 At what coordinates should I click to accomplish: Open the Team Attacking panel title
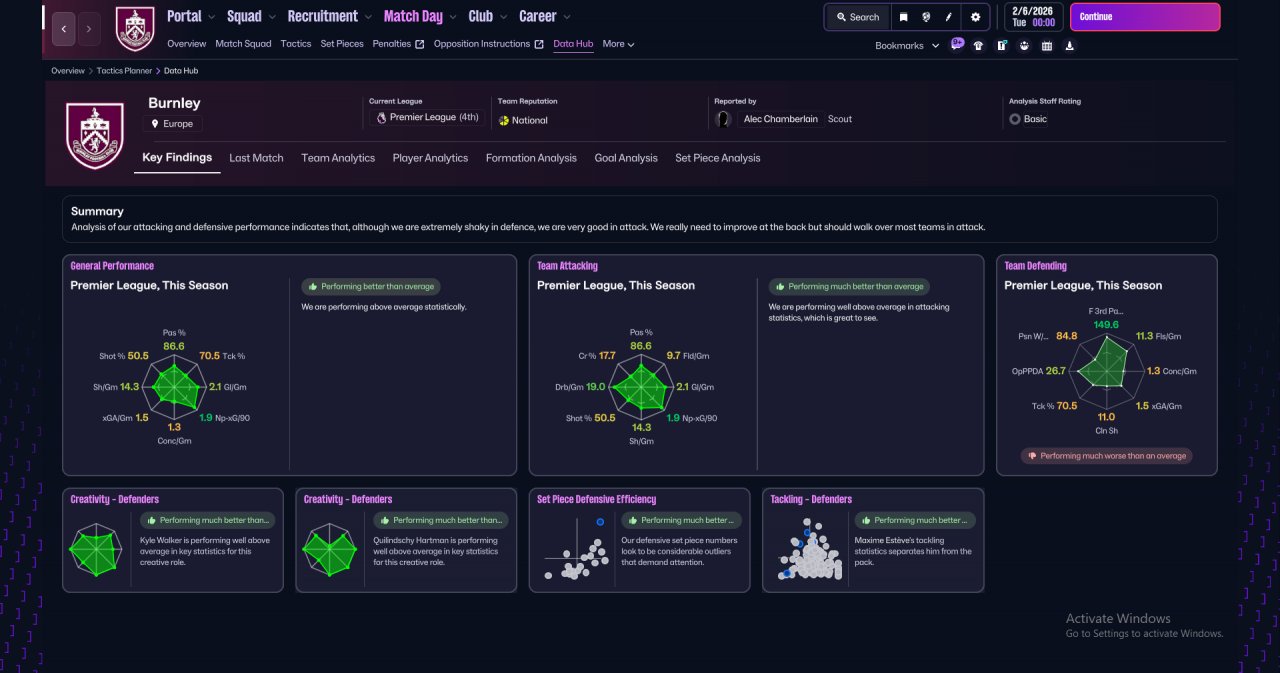(567, 266)
